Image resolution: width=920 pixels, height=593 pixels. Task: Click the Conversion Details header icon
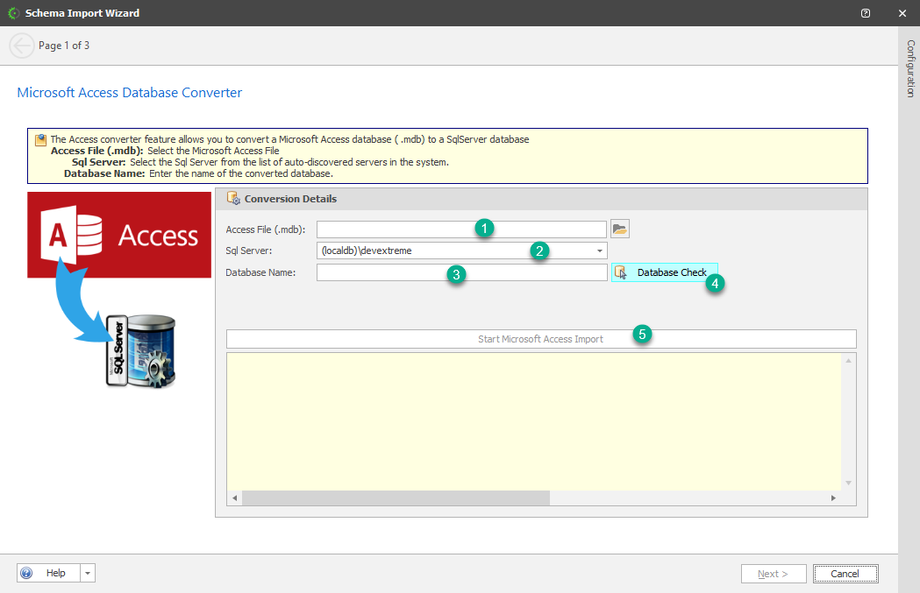click(x=234, y=198)
